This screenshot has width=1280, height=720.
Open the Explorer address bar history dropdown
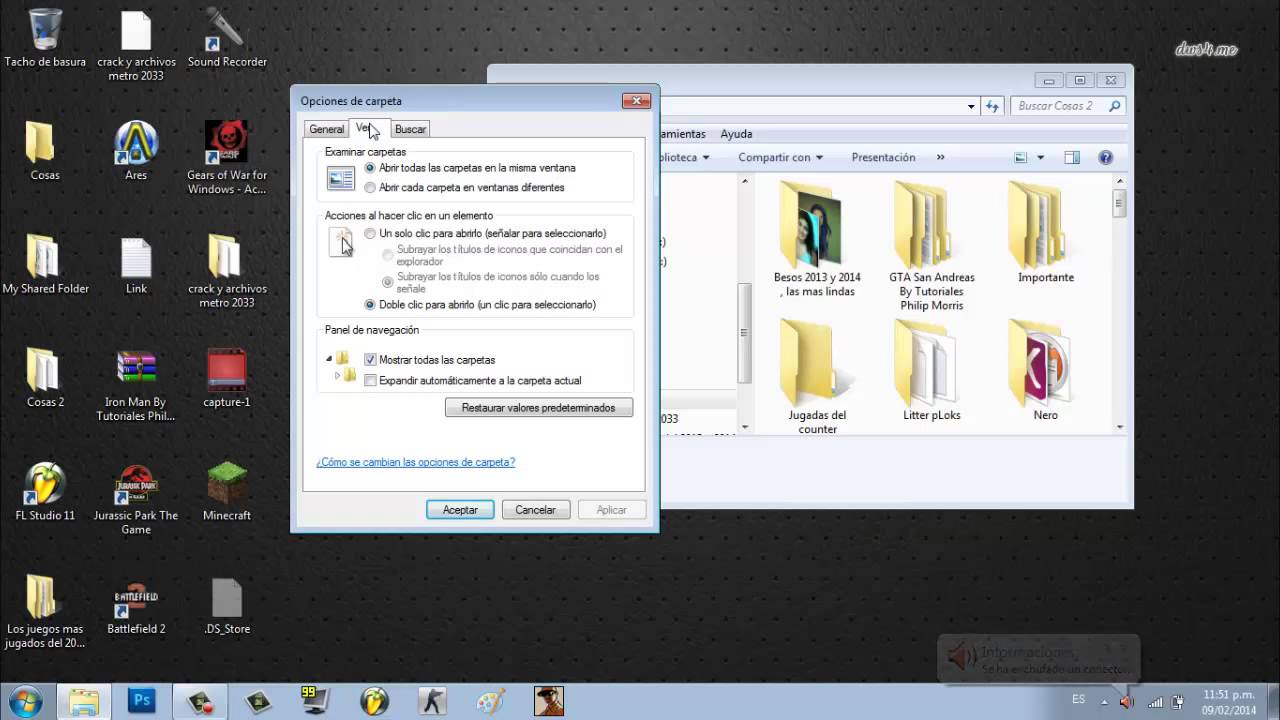(971, 106)
